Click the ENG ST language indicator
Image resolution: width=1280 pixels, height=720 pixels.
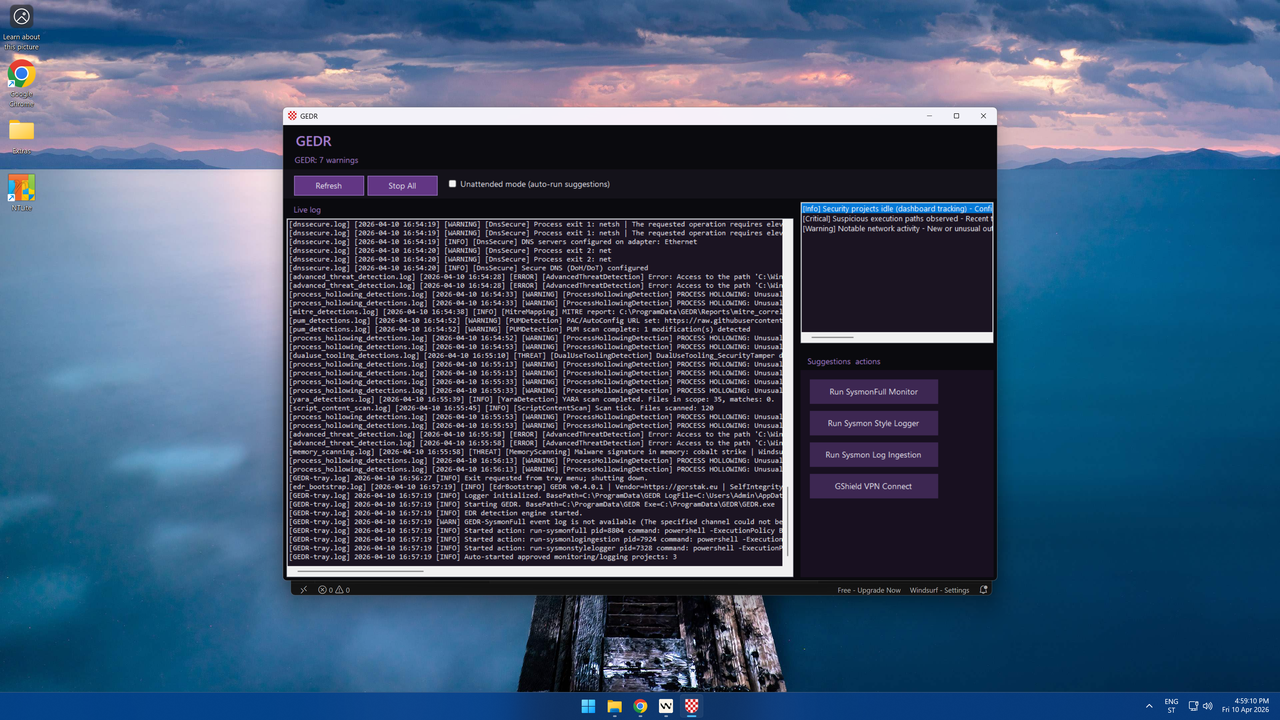[1172, 706]
